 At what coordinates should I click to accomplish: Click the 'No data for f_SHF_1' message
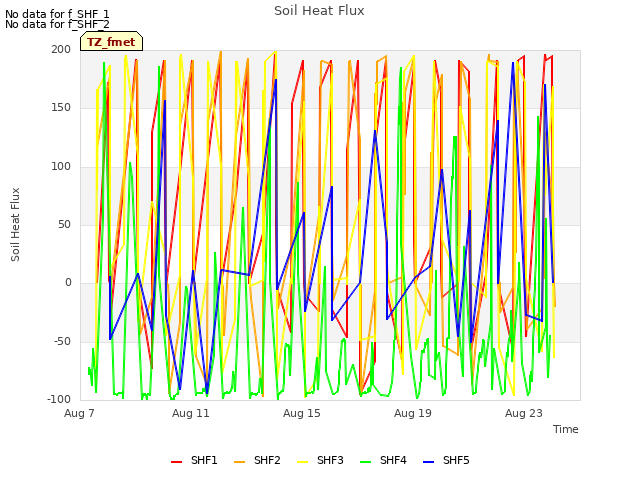pos(57,14)
